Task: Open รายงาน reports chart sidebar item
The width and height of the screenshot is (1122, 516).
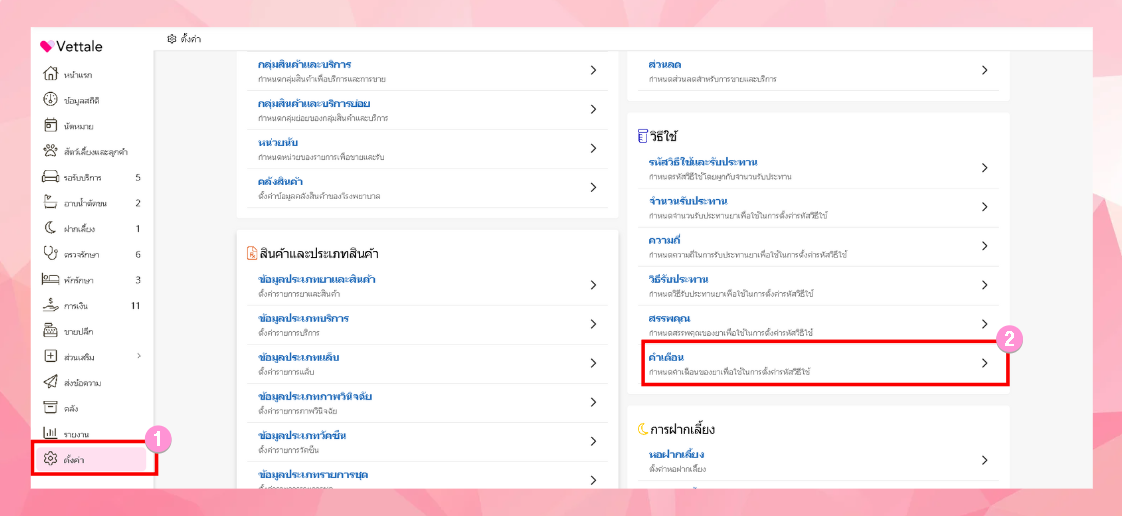Action: (x=65, y=434)
